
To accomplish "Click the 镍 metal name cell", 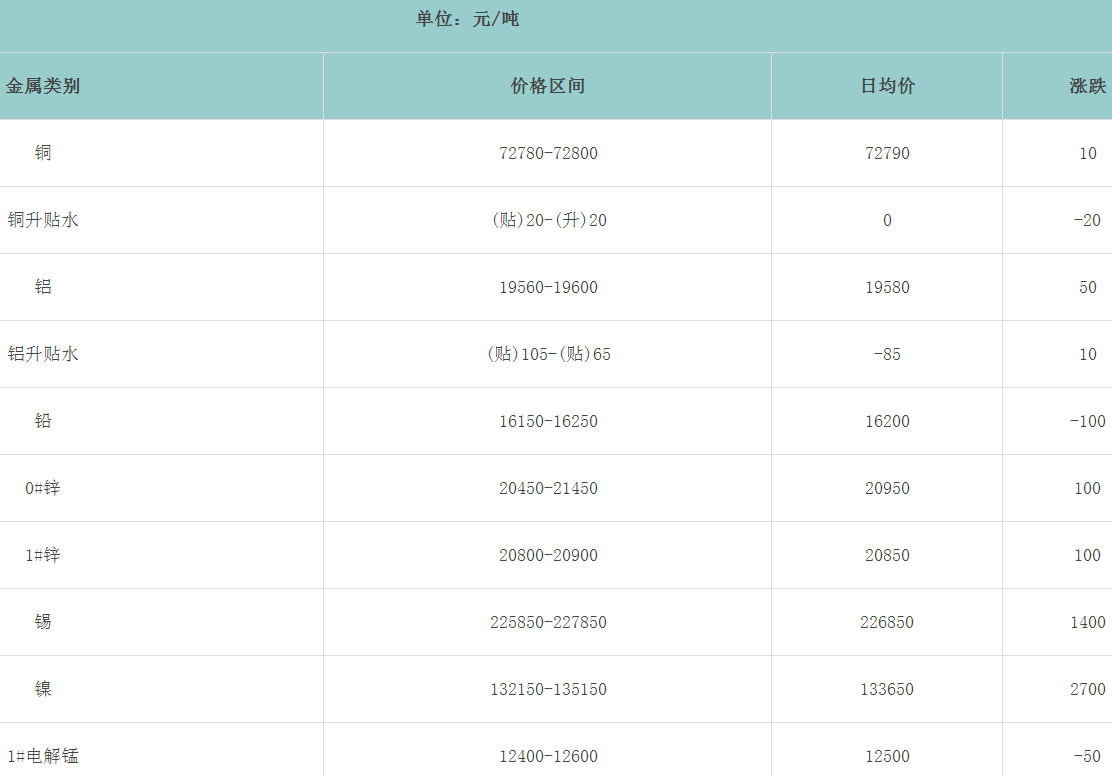I will click(x=43, y=689).
